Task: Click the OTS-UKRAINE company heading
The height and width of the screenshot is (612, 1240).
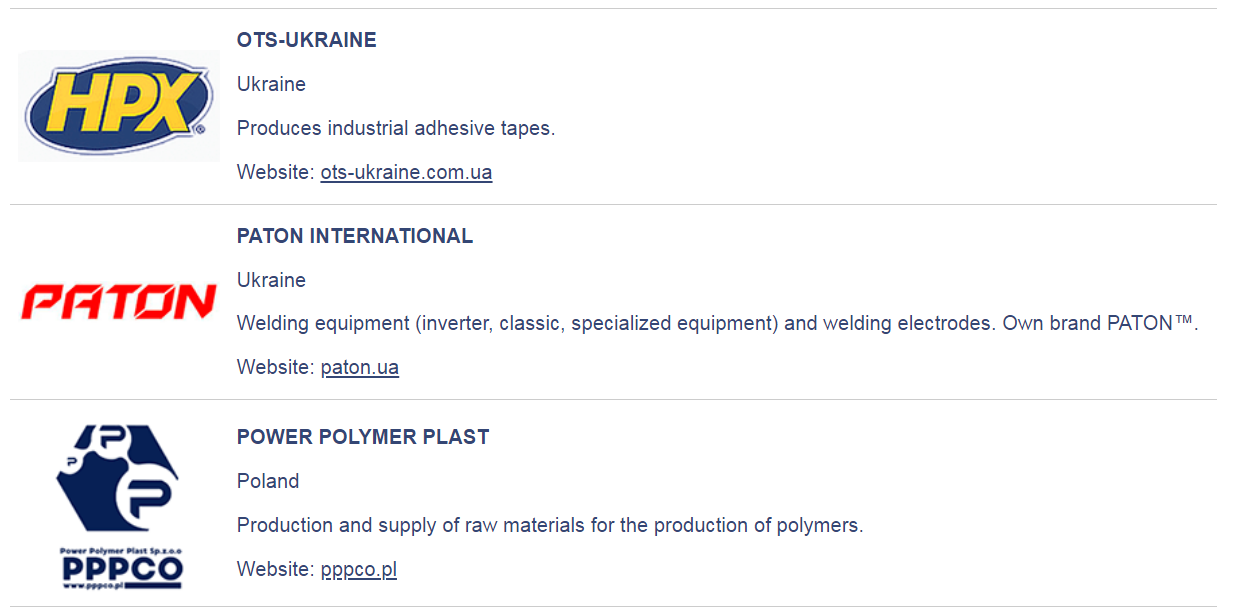Action: [306, 40]
